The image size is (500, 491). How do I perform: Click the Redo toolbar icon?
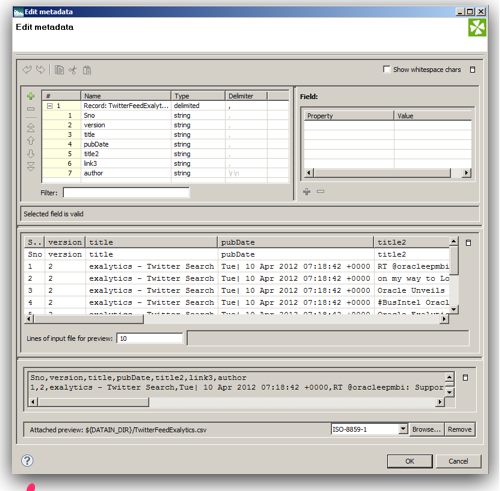pos(40,70)
